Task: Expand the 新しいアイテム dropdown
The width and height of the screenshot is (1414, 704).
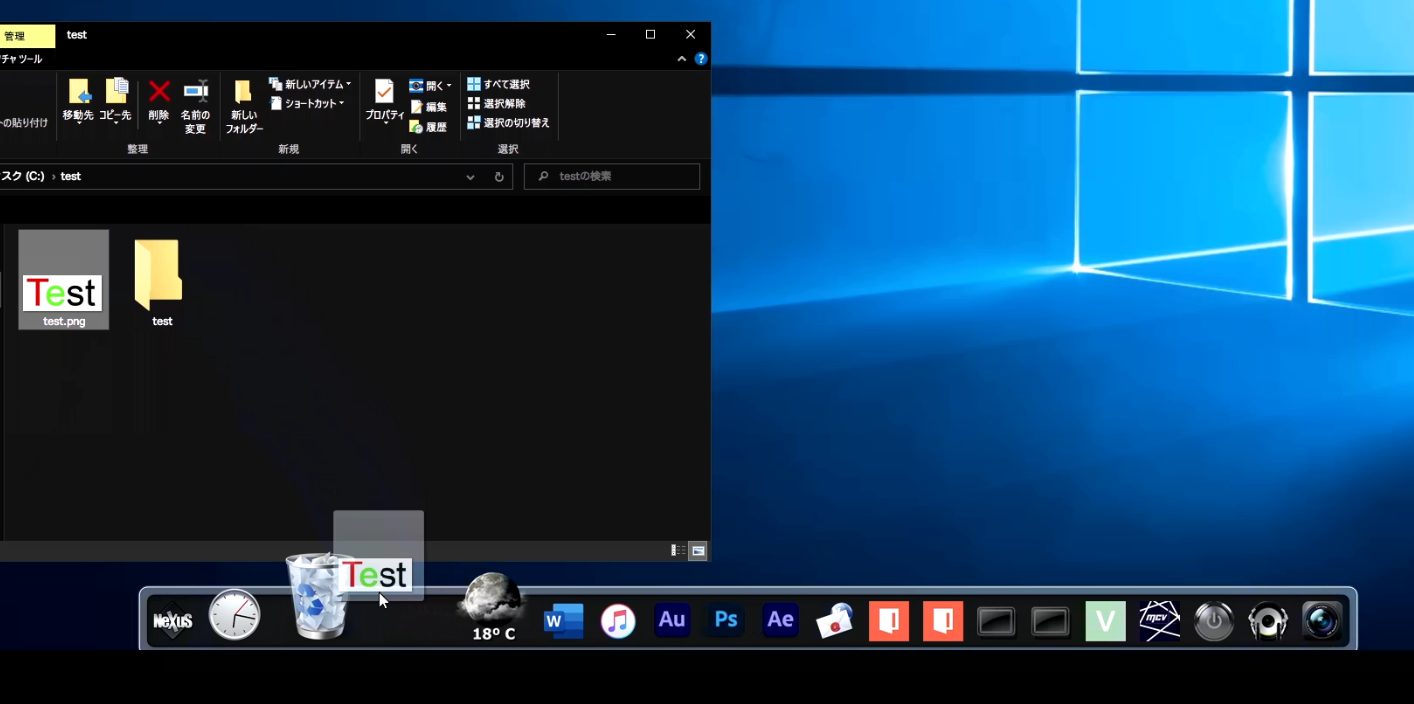Action: point(310,85)
